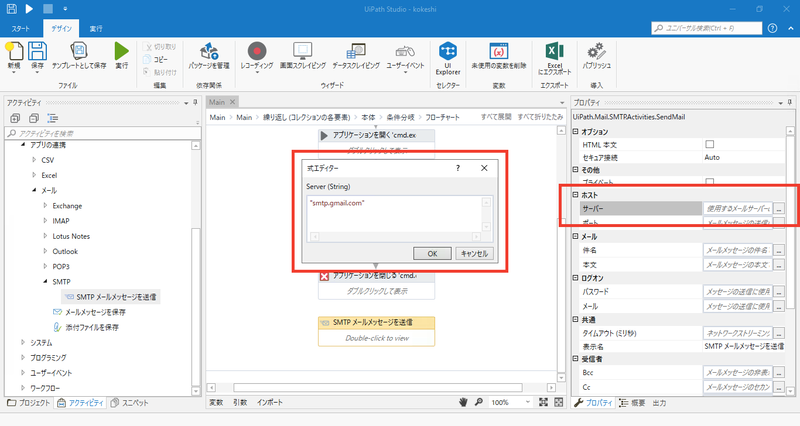
Task: Close the Main document tab
Action: 232,102
